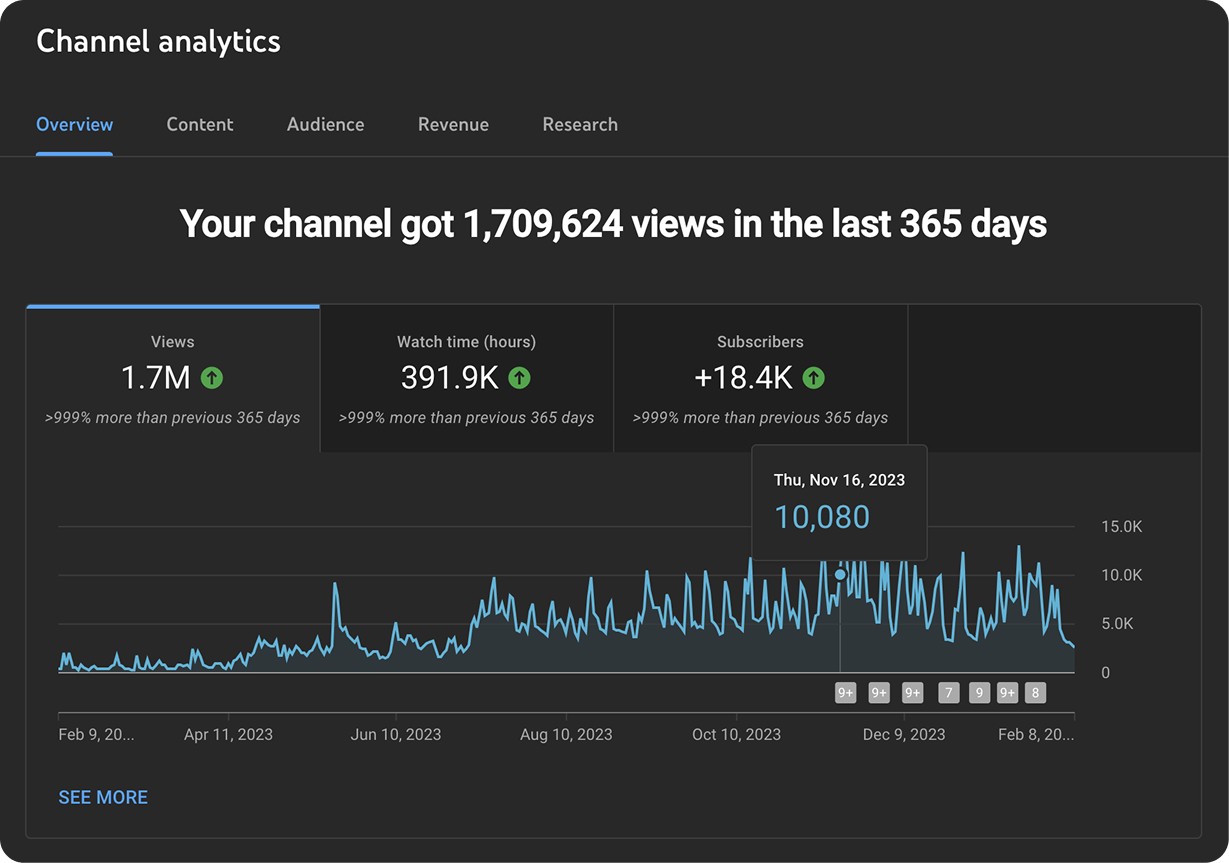
Task: Select the Research tab
Action: point(580,125)
